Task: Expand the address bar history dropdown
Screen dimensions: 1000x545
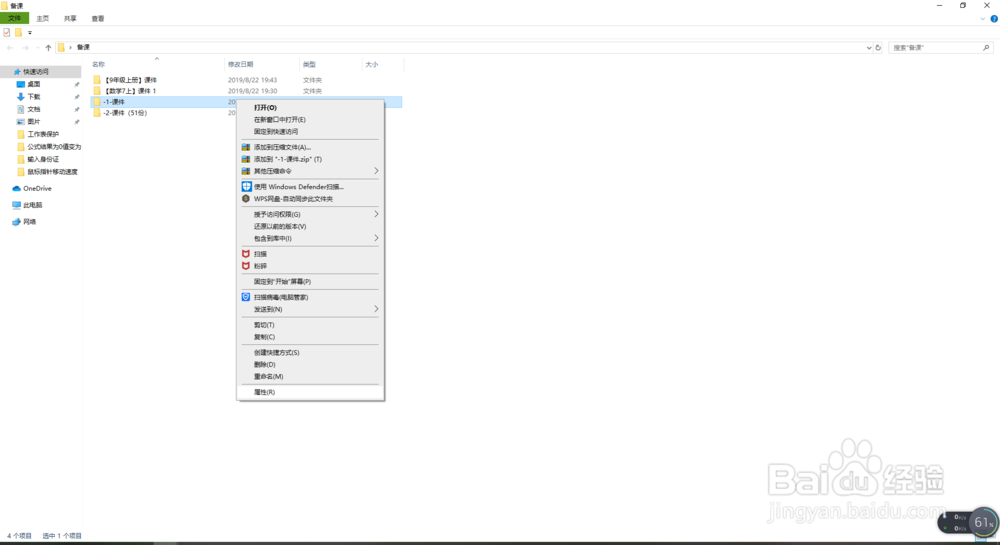Action: 869,48
